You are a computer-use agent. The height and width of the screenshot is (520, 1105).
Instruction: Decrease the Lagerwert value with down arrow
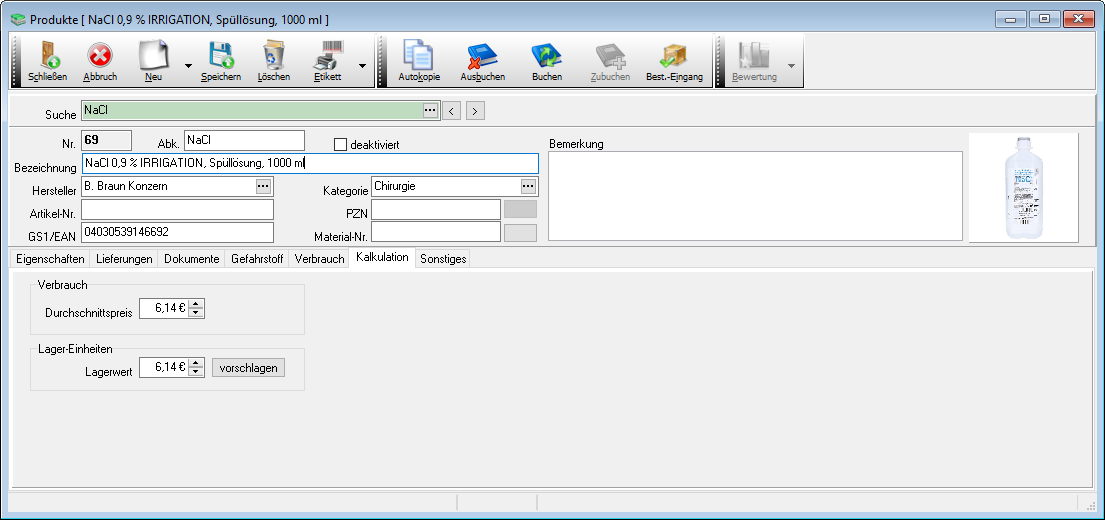pyautogui.click(x=197, y=373)
